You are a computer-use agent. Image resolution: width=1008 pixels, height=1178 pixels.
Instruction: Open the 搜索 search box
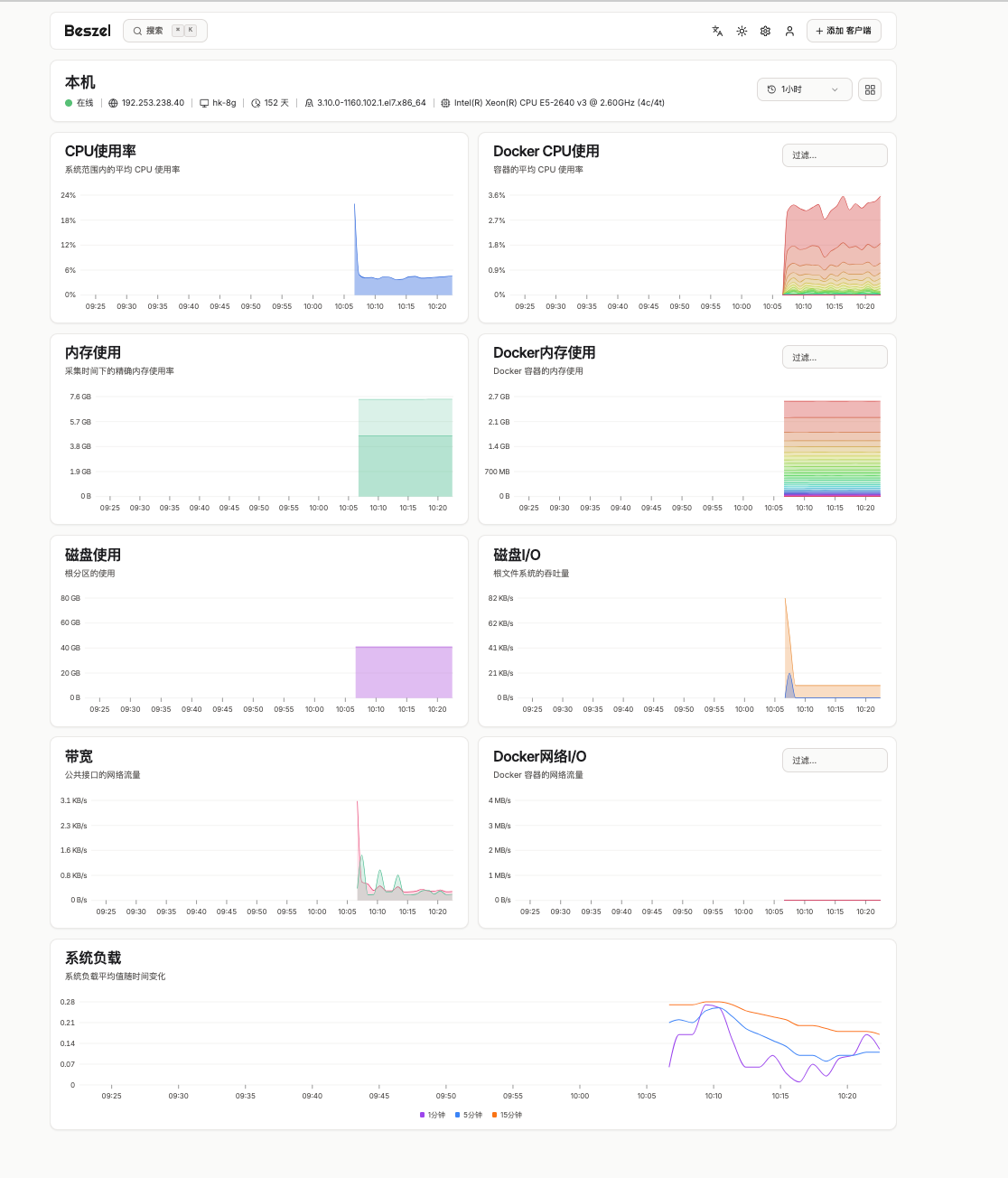pos(165,31)
